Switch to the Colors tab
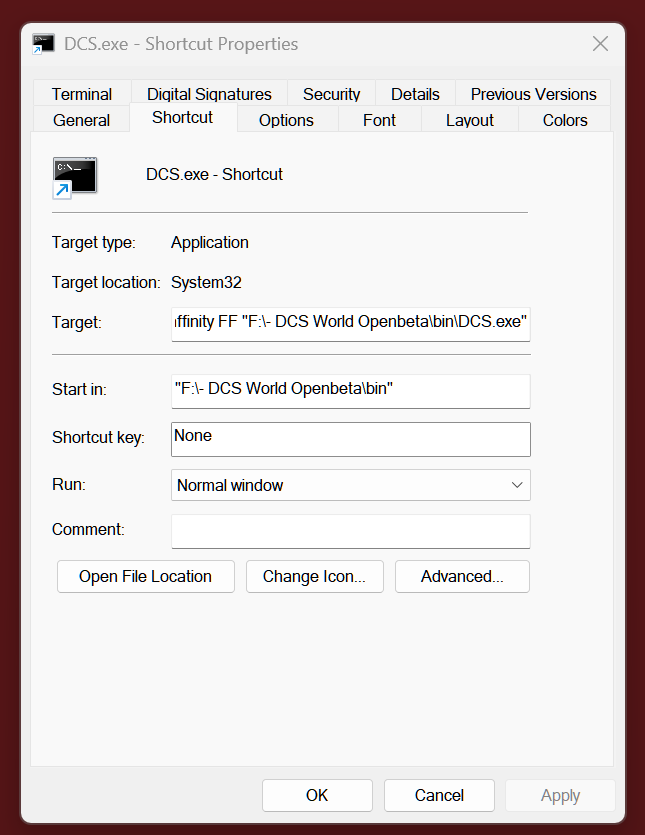The width and height of the screenshot is (645, 835). [565, 120]
